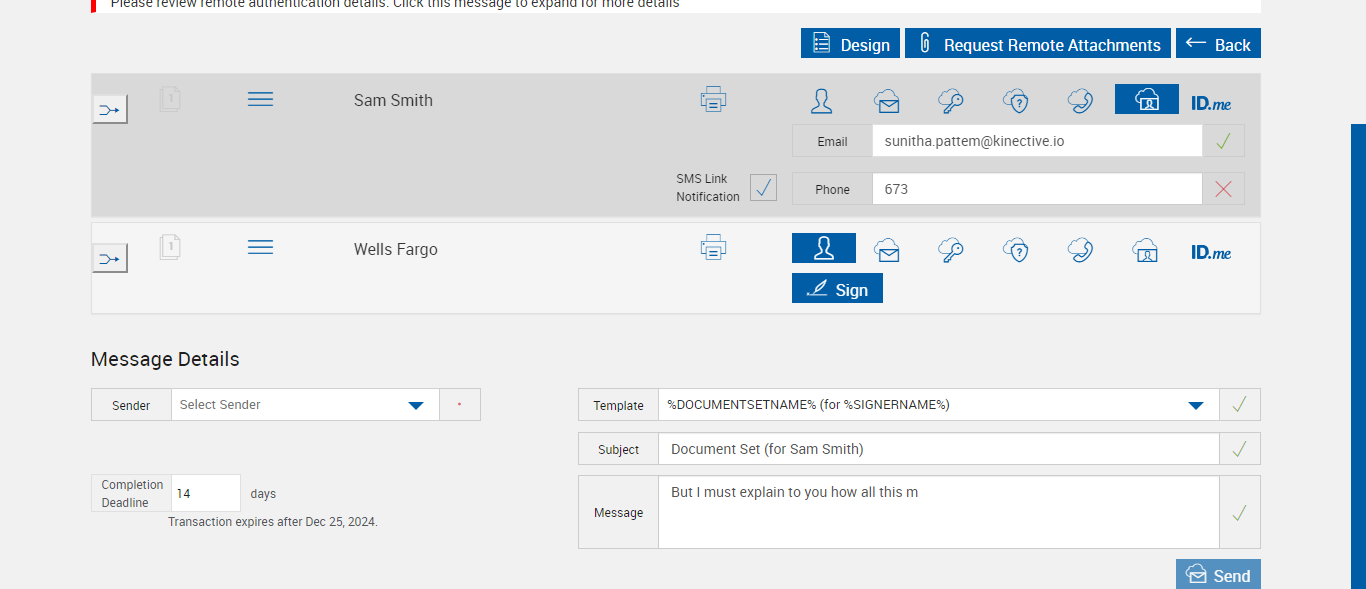Choose remote email icon for Sam Smith
Image resolution: width=1366 pixels, height=589 pixels.
click(x=886, y=100)
